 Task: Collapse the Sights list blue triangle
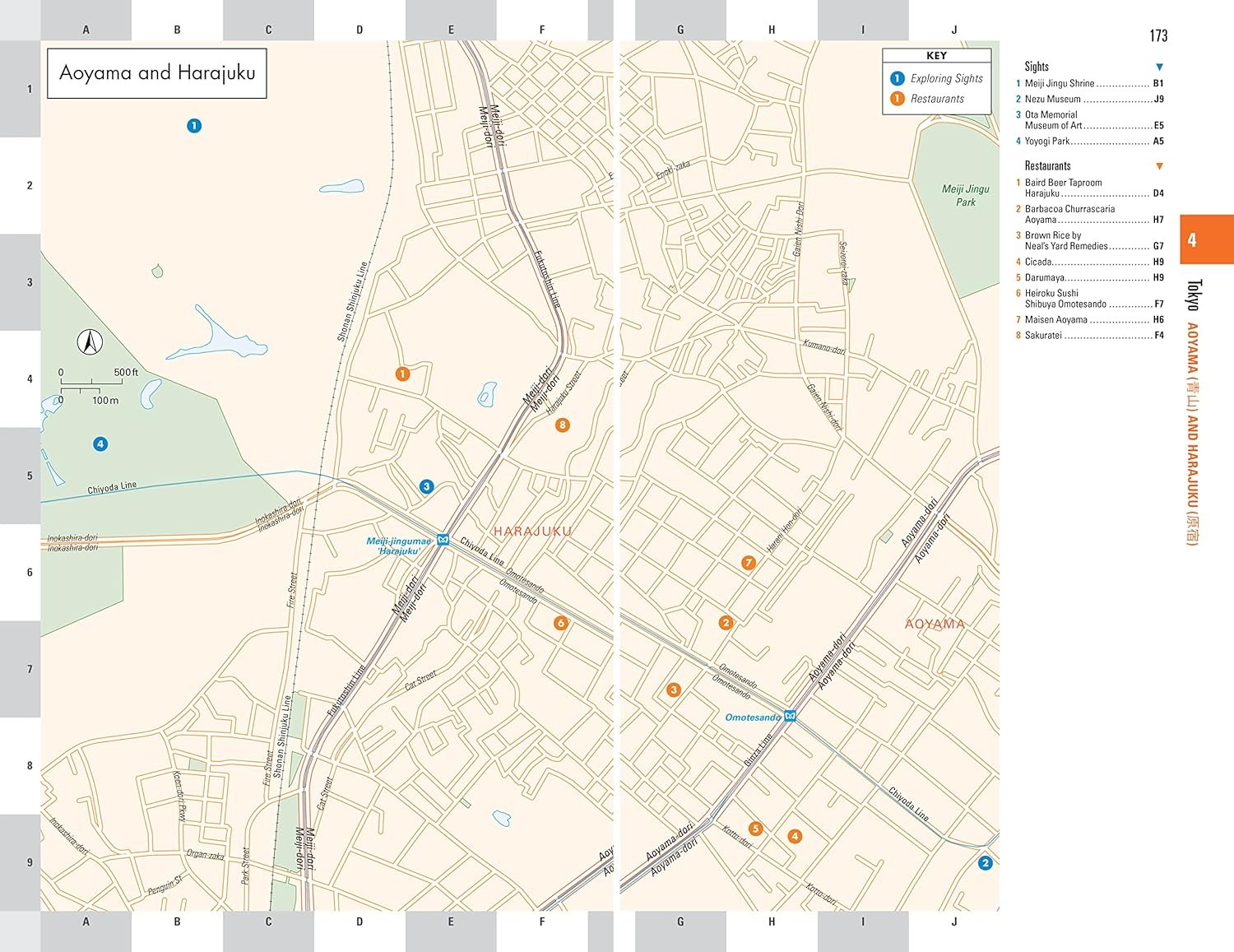1159,67
